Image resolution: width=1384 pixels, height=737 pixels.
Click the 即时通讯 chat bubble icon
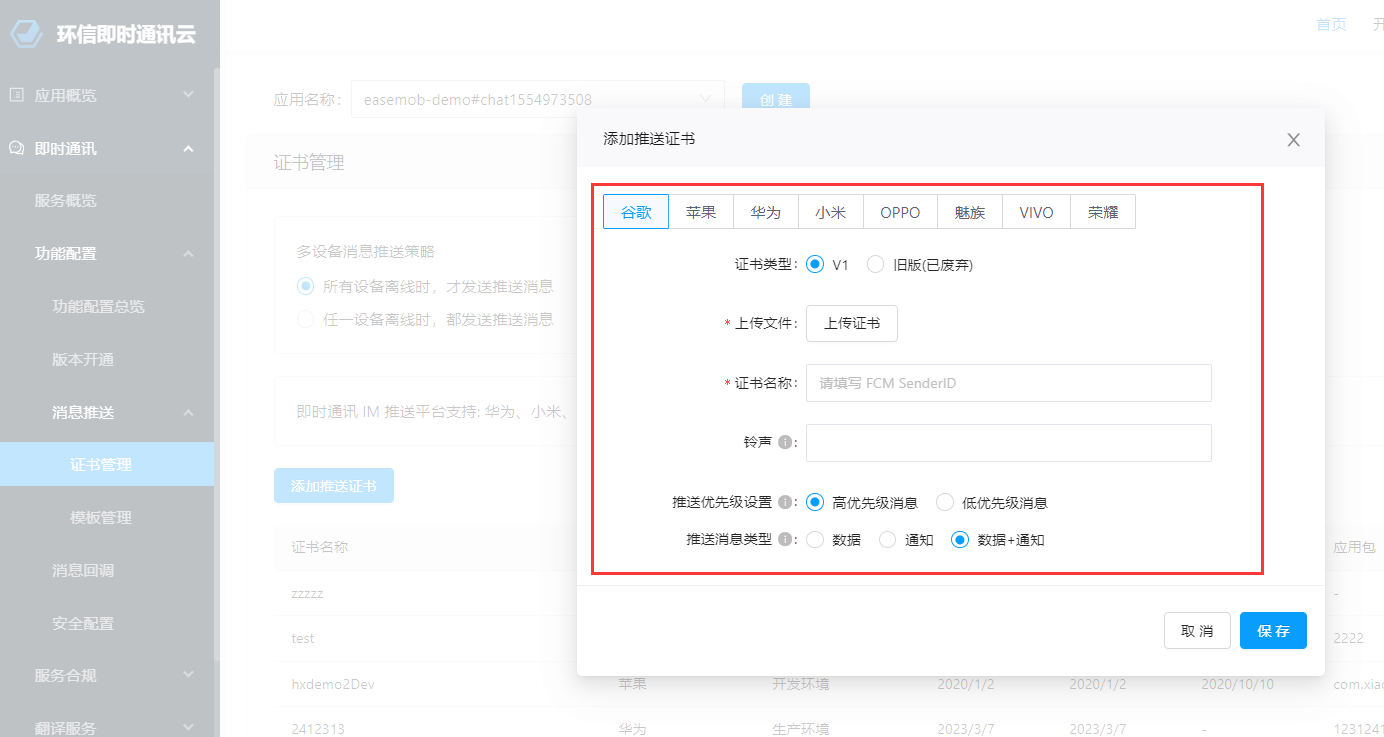[x=16, y=148]
